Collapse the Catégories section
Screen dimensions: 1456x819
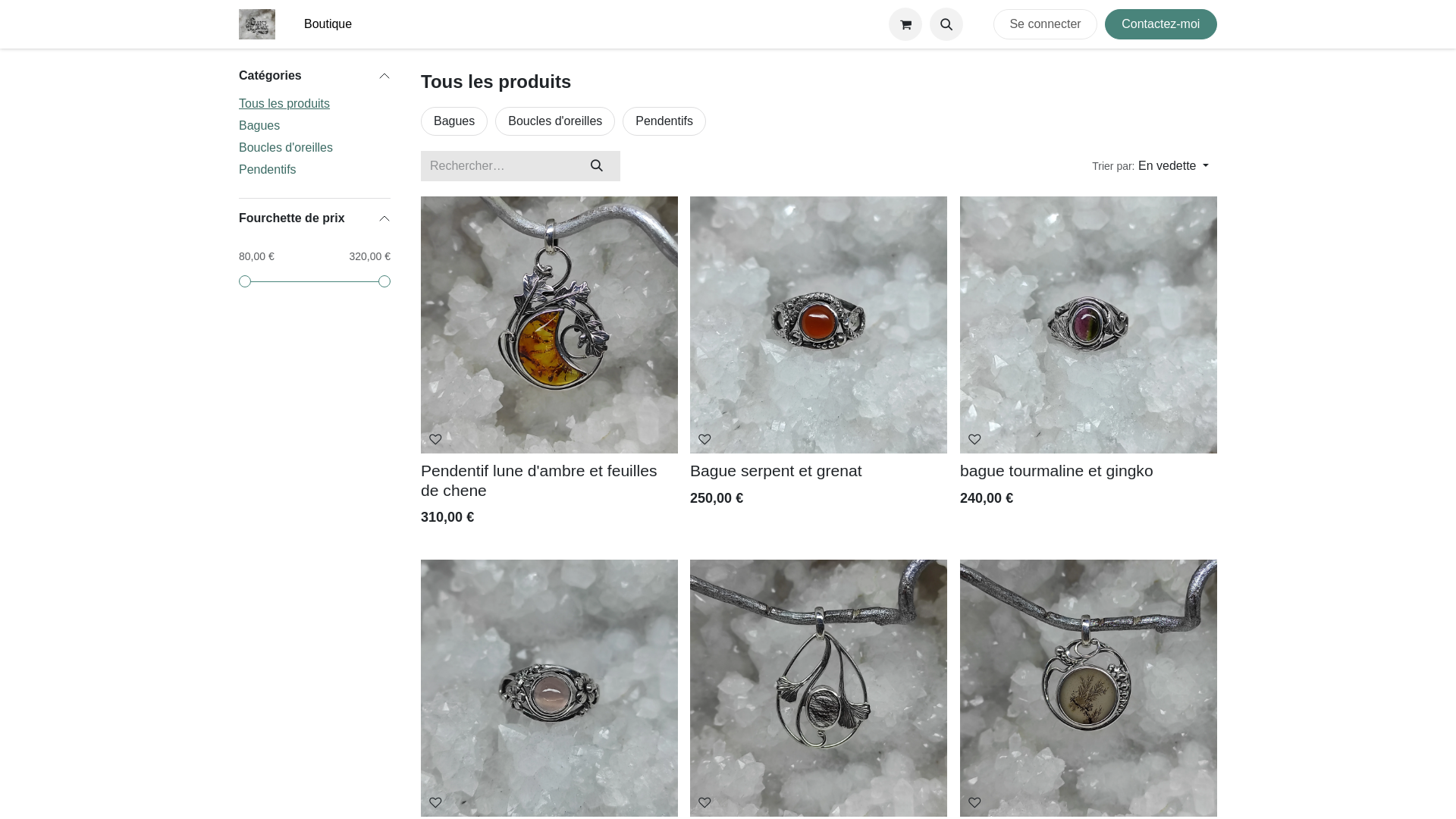[384, 76]
